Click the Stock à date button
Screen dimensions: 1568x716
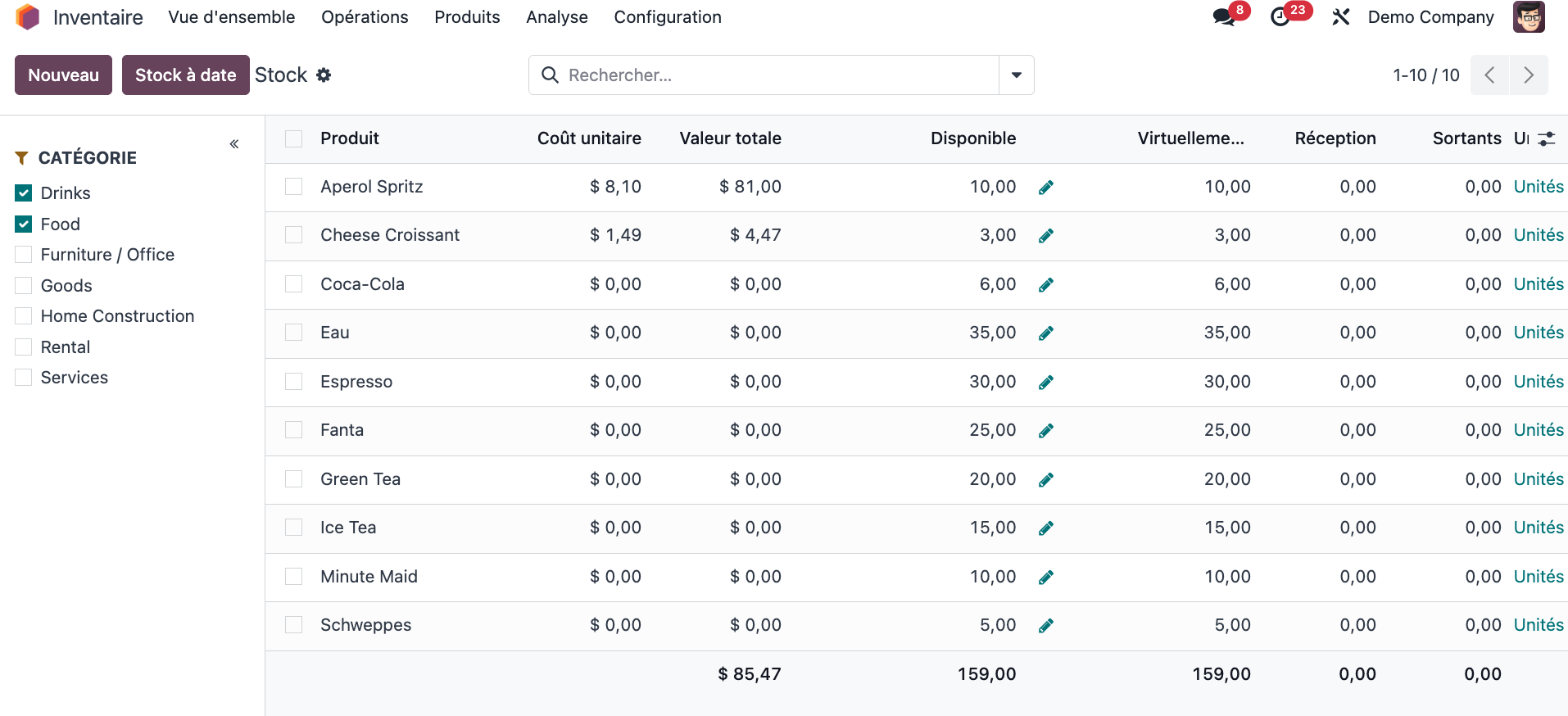pyautogui.click(x=185, y=75)
